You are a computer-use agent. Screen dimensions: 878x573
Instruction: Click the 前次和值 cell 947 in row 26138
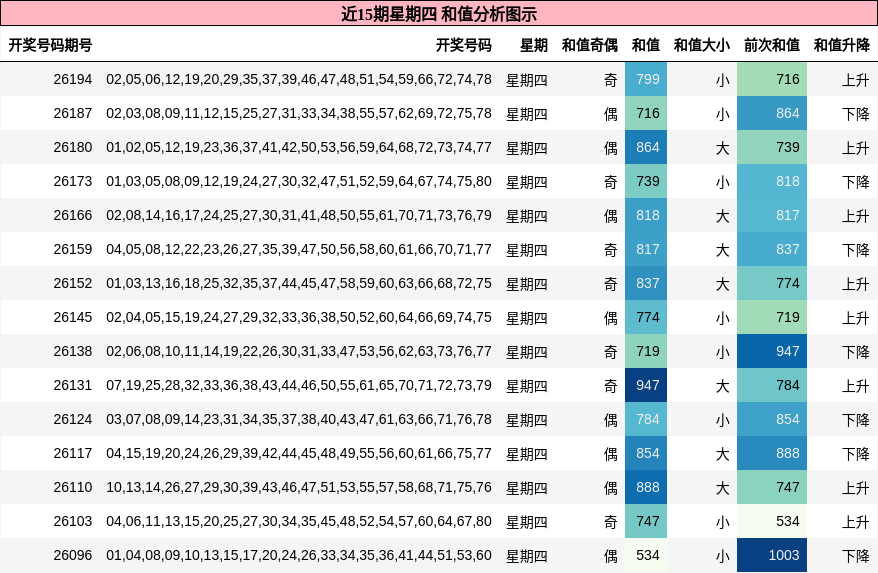772,351
